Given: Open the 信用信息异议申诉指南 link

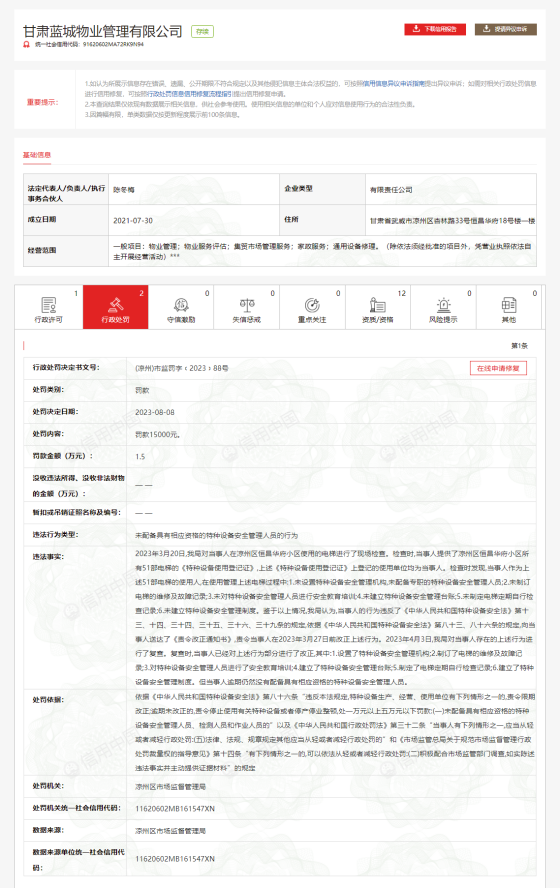Looking at the screenshot, I should pyautogui.click(x=393, y=83).
